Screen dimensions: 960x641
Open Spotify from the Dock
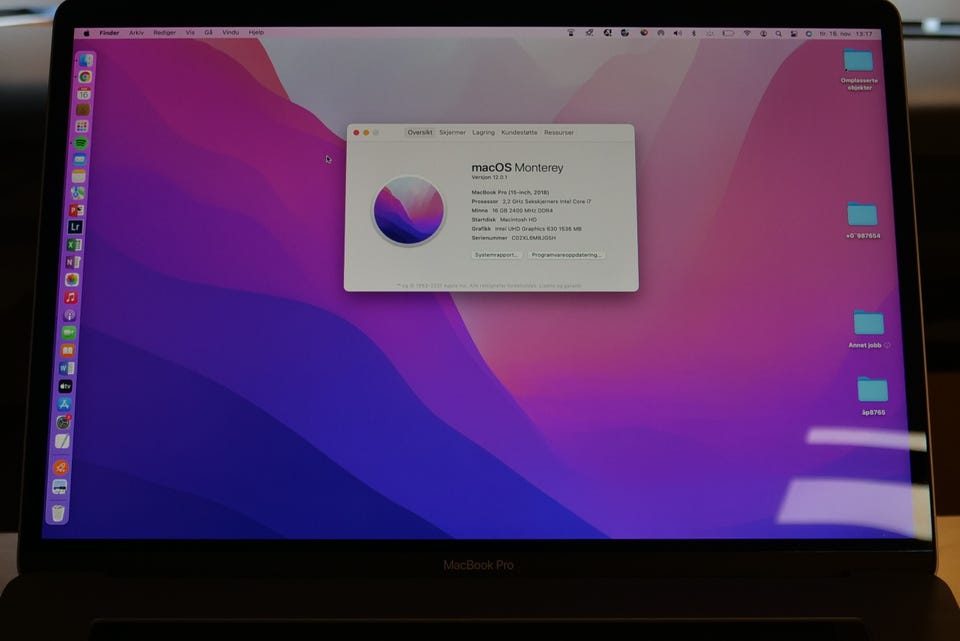tap(80, 143)
